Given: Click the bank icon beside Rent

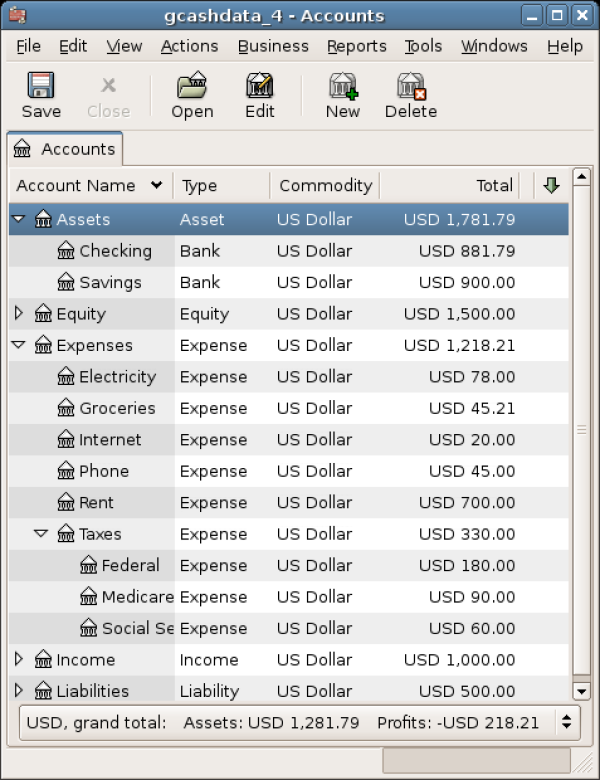Looking at the screenshot, I should tap(66, 503).
